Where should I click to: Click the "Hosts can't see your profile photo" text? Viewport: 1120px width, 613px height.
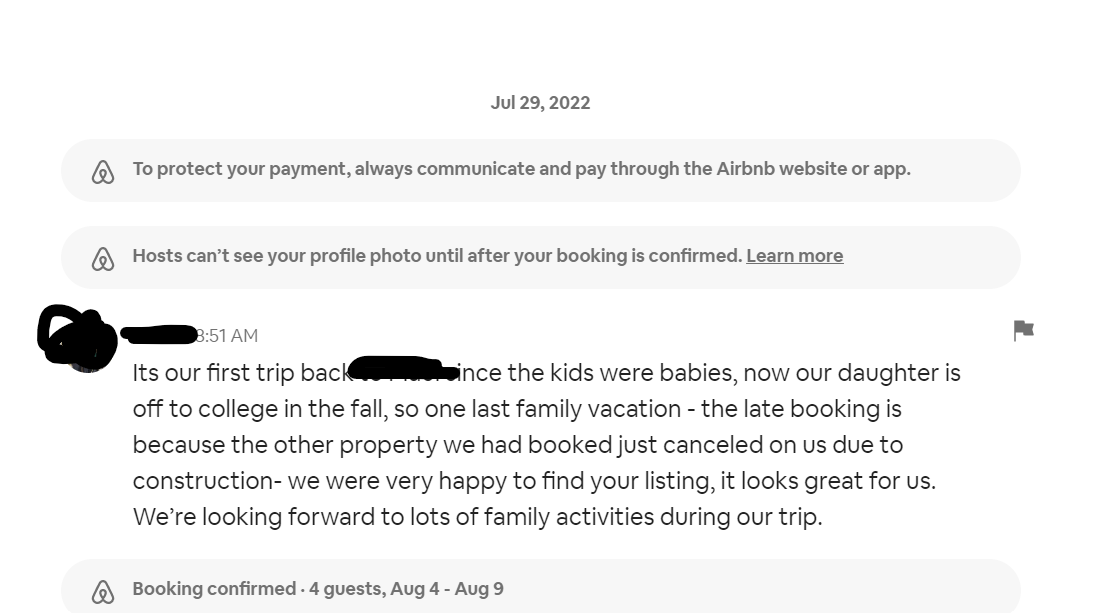[x=437, y=256]
